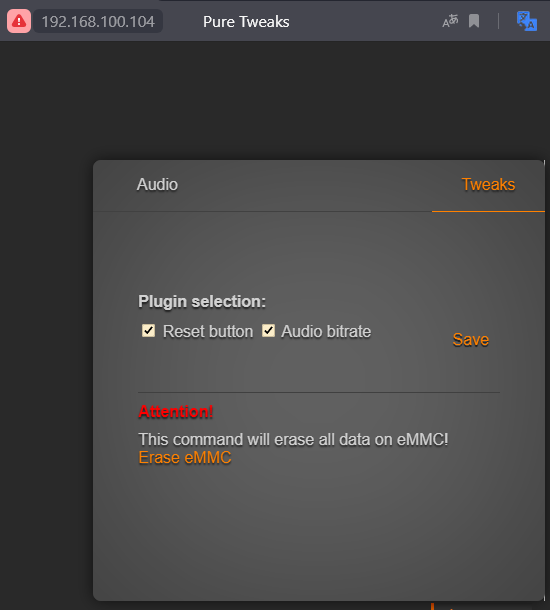Click the Audio bitrate plugin label
Screen dimensions: 550x610
[x=326, y=331]
